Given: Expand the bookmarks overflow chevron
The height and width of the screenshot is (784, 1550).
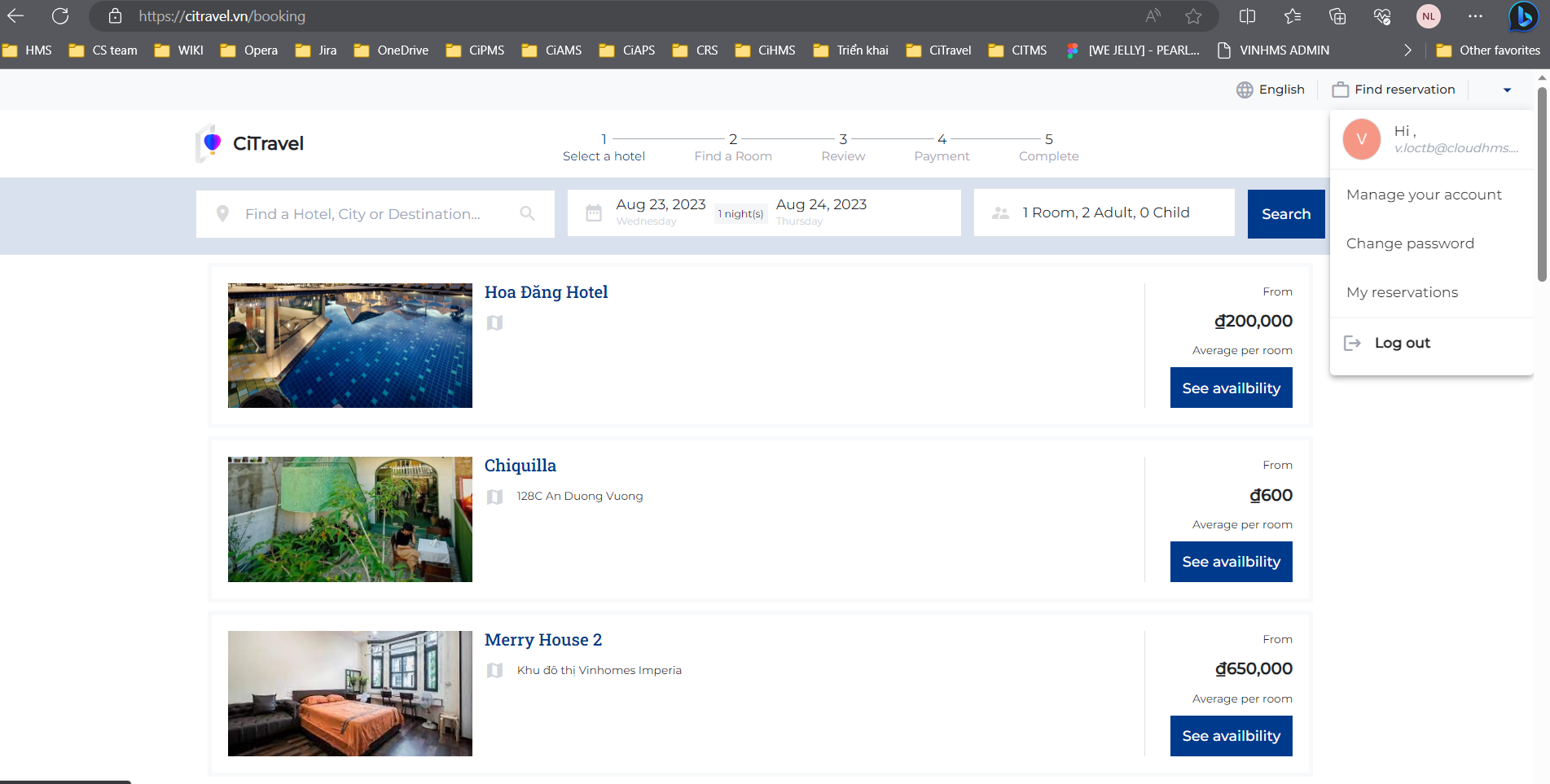Looking at the screenshot, I should coord(1407,50).
